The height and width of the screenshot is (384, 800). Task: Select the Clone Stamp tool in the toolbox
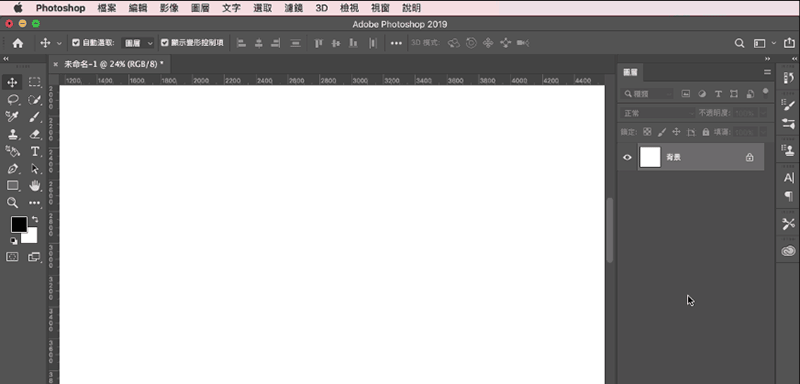[12, 135]
